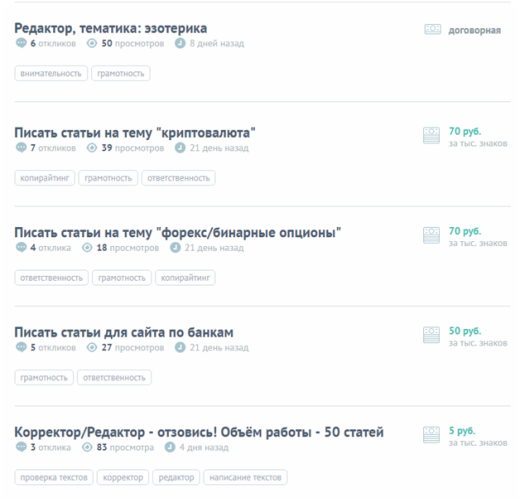This screenshot has height=503, width=520.
Task: Click the '5 руб.' price label
Action: click(462, 431)
